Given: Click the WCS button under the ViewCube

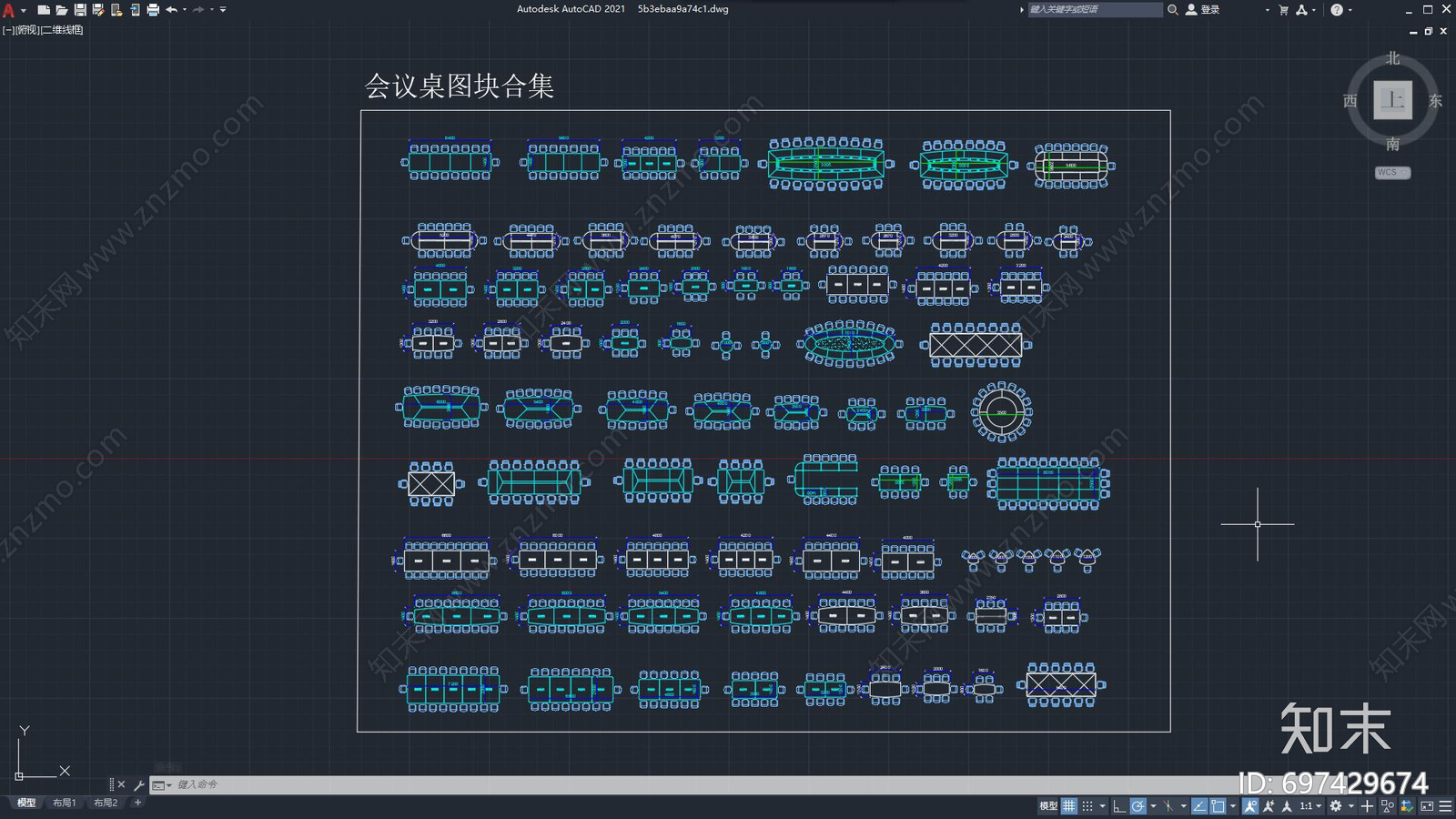Looking at the screenshot, I should coord(1391,172).
